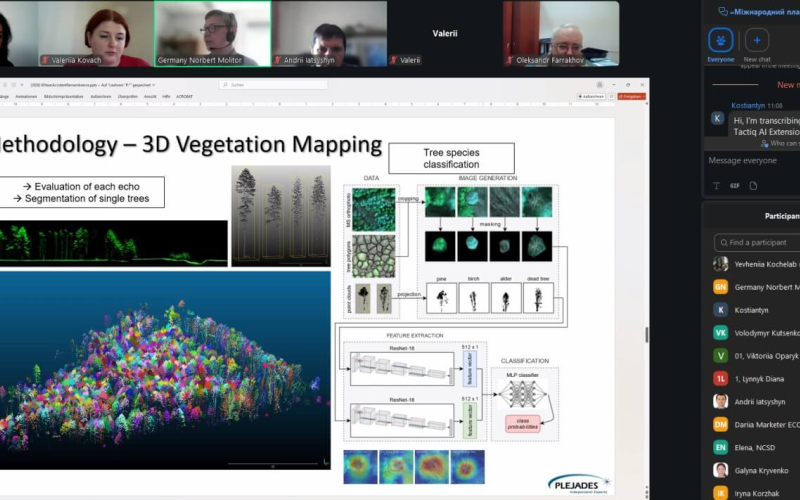The image size is (800, 500).
Task: Open the ACROBAT ribbon tab
Action: [x=184, y=96]
